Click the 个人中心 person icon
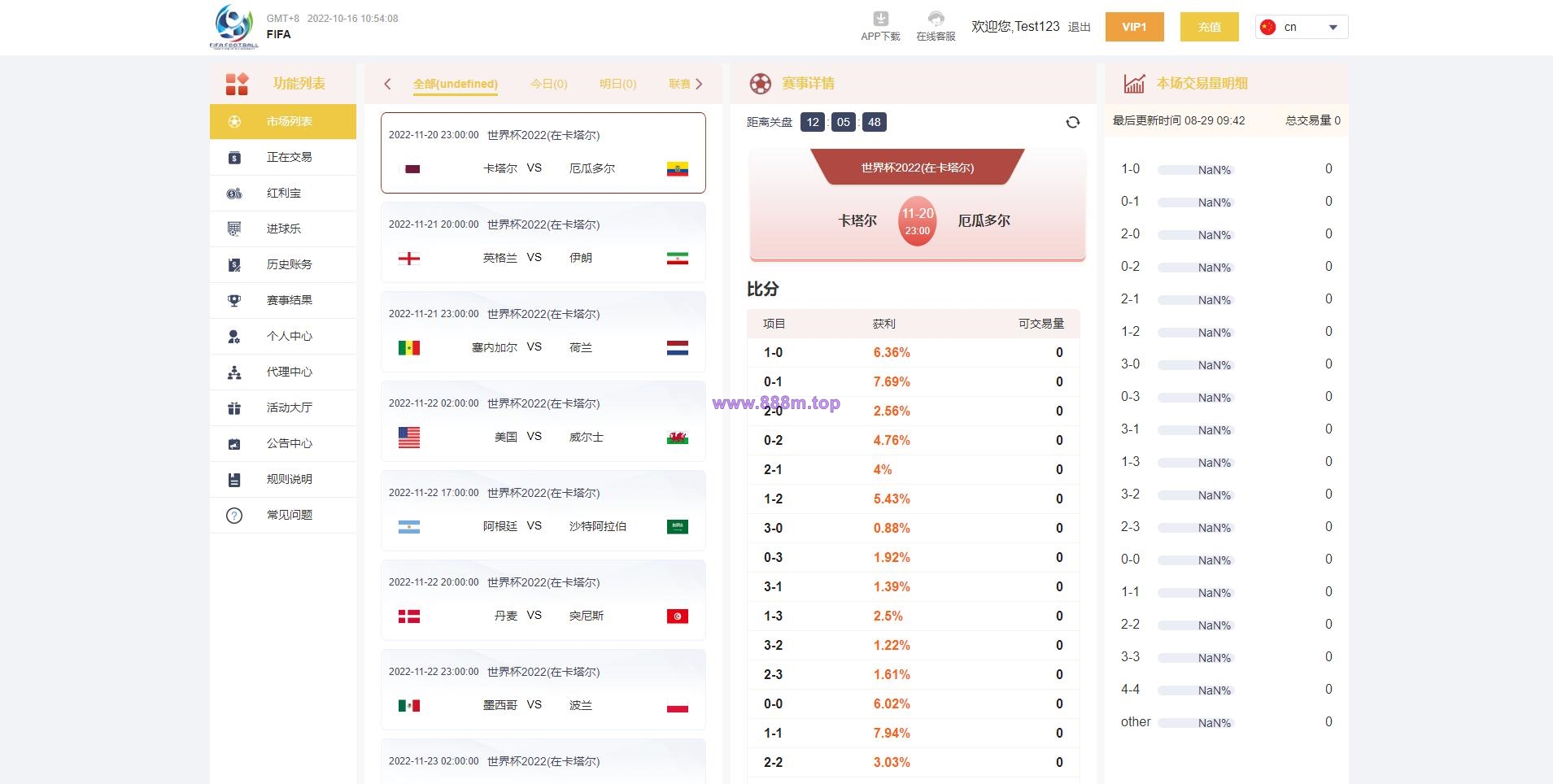This screenshot has width=1553, height=784. 234,336
